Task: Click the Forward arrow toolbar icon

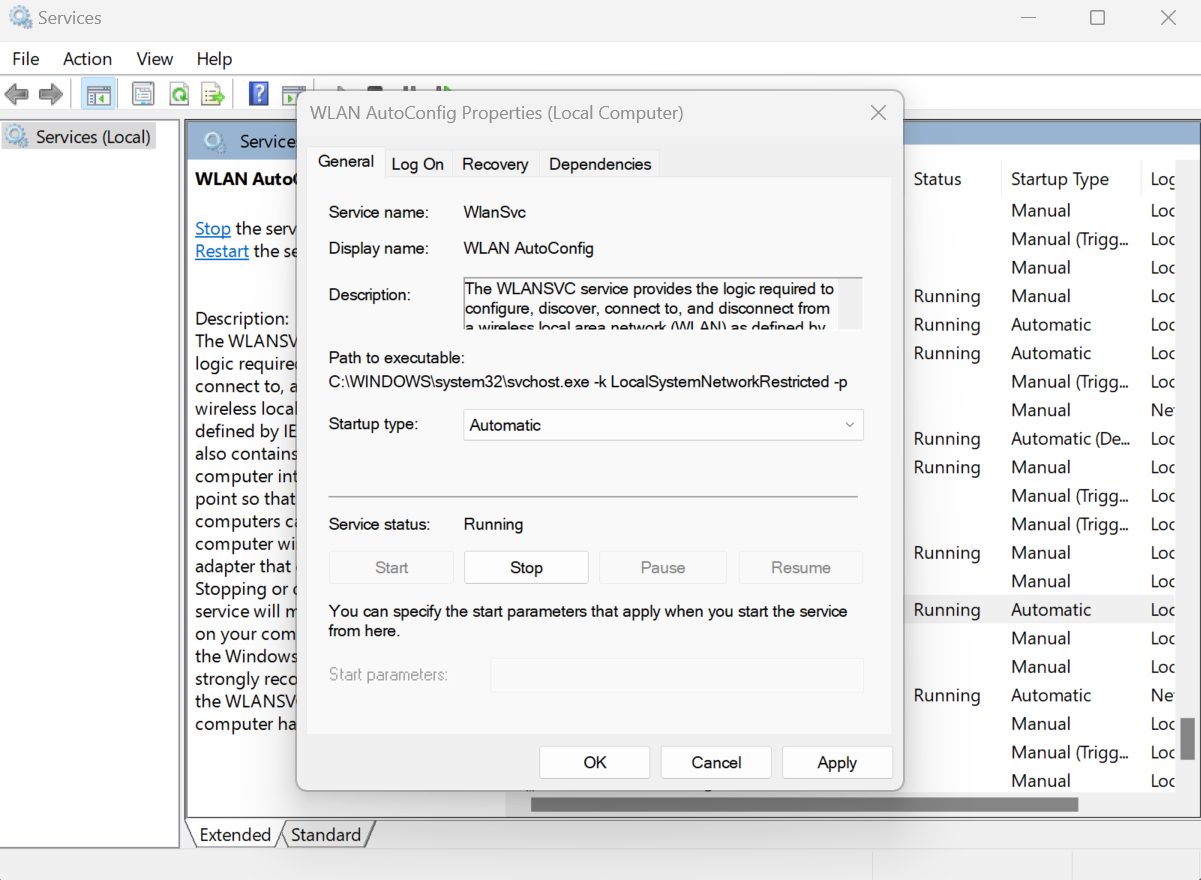Action: 50,95
